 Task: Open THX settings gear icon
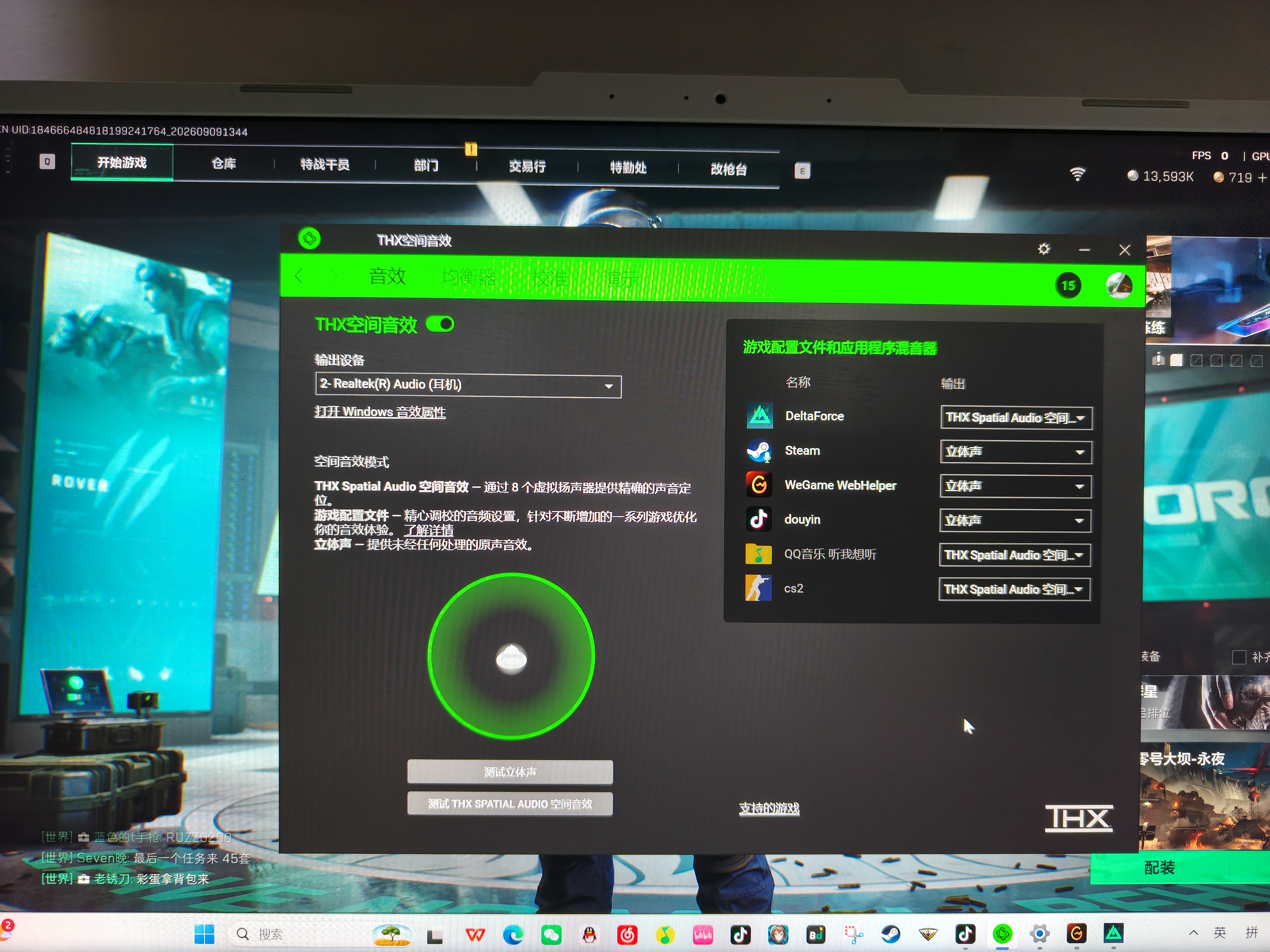click(1044, 249)
